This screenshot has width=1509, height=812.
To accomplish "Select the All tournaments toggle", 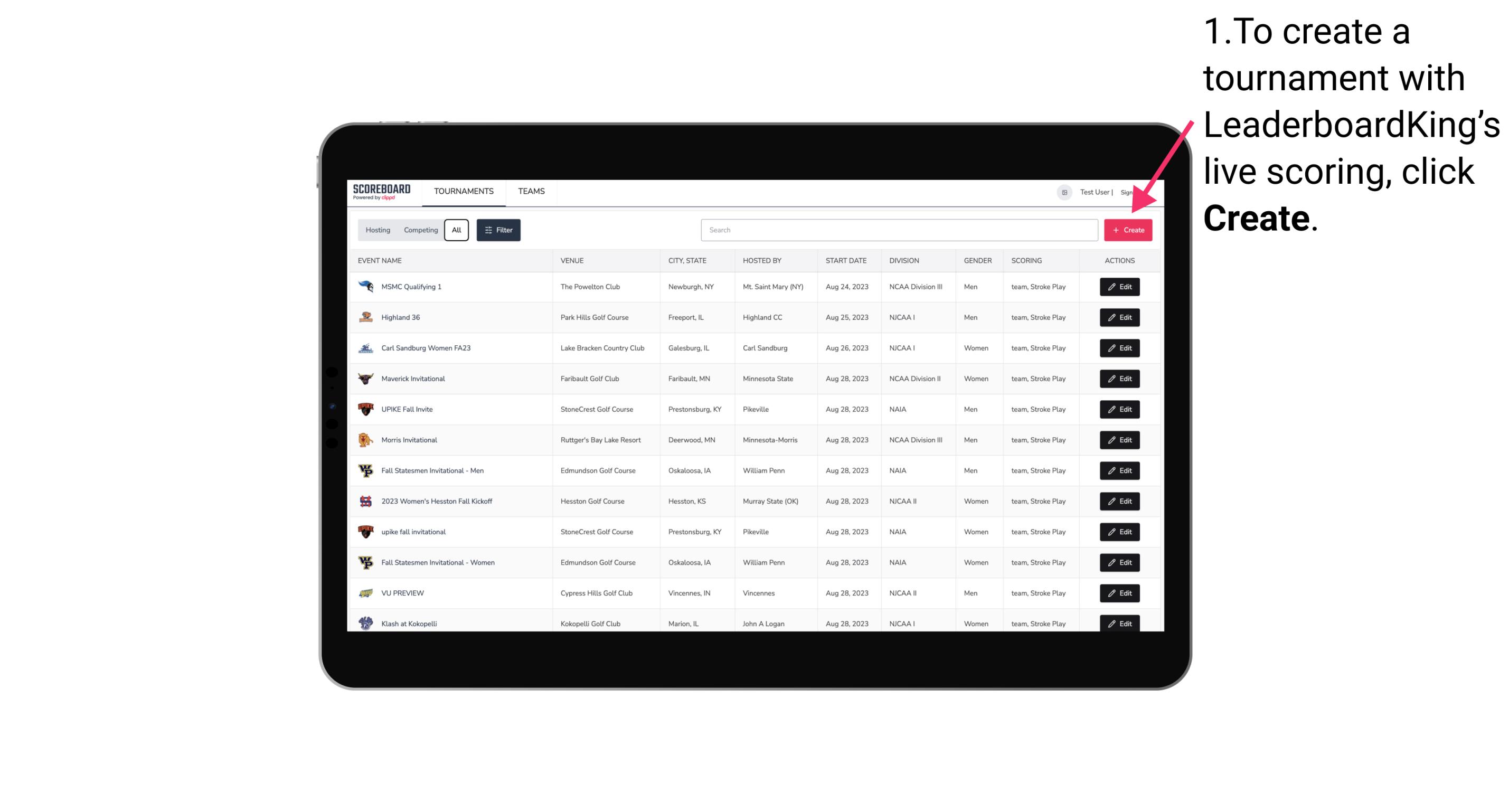I will point(456,230).
